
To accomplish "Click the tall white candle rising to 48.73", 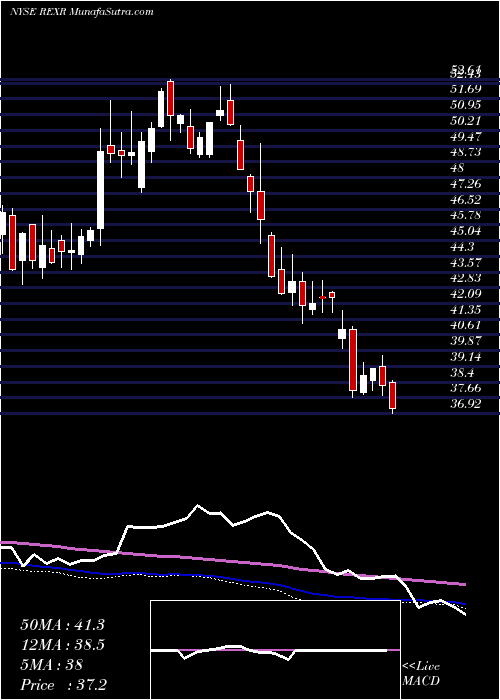I will 100,190.
